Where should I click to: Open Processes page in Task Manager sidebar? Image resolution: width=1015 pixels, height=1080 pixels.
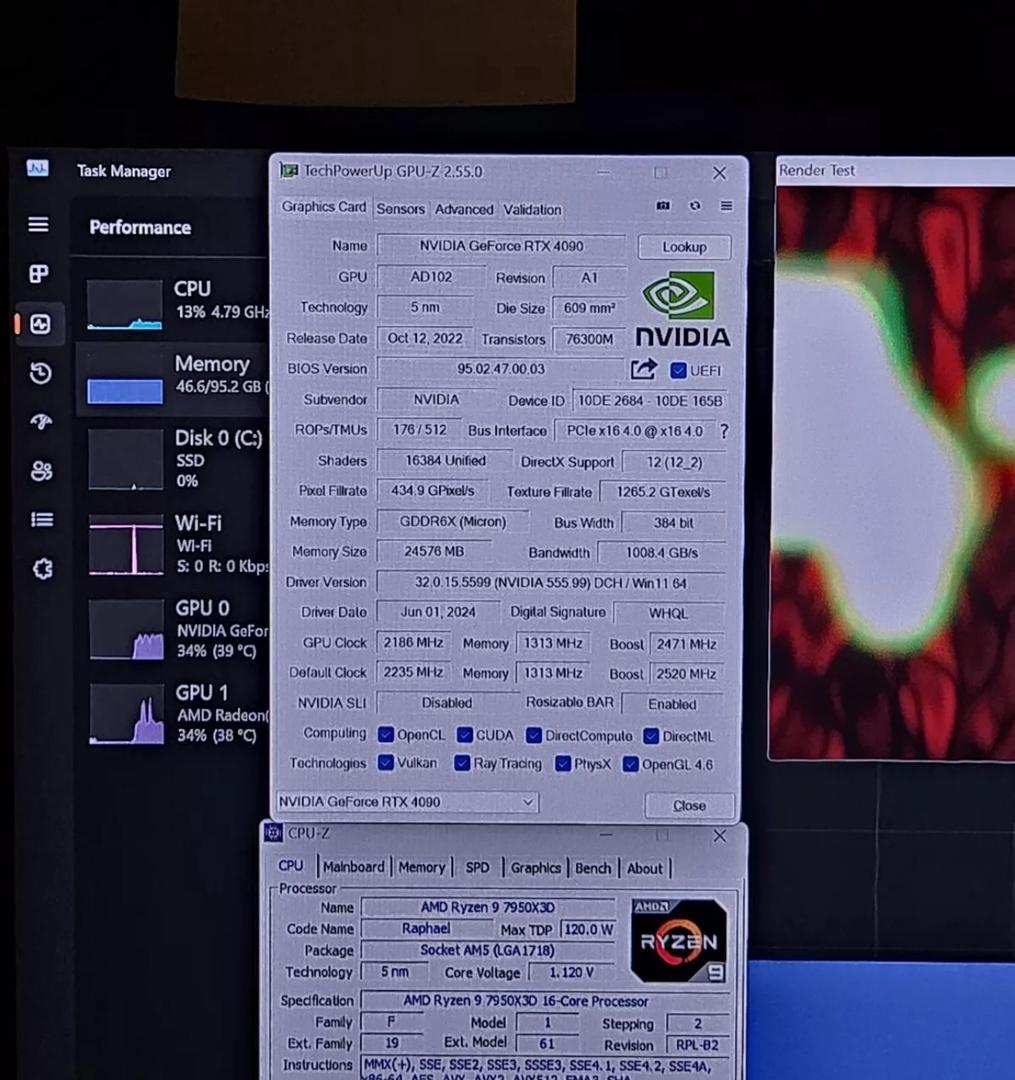pyautogui.click(x=39, y=274)
